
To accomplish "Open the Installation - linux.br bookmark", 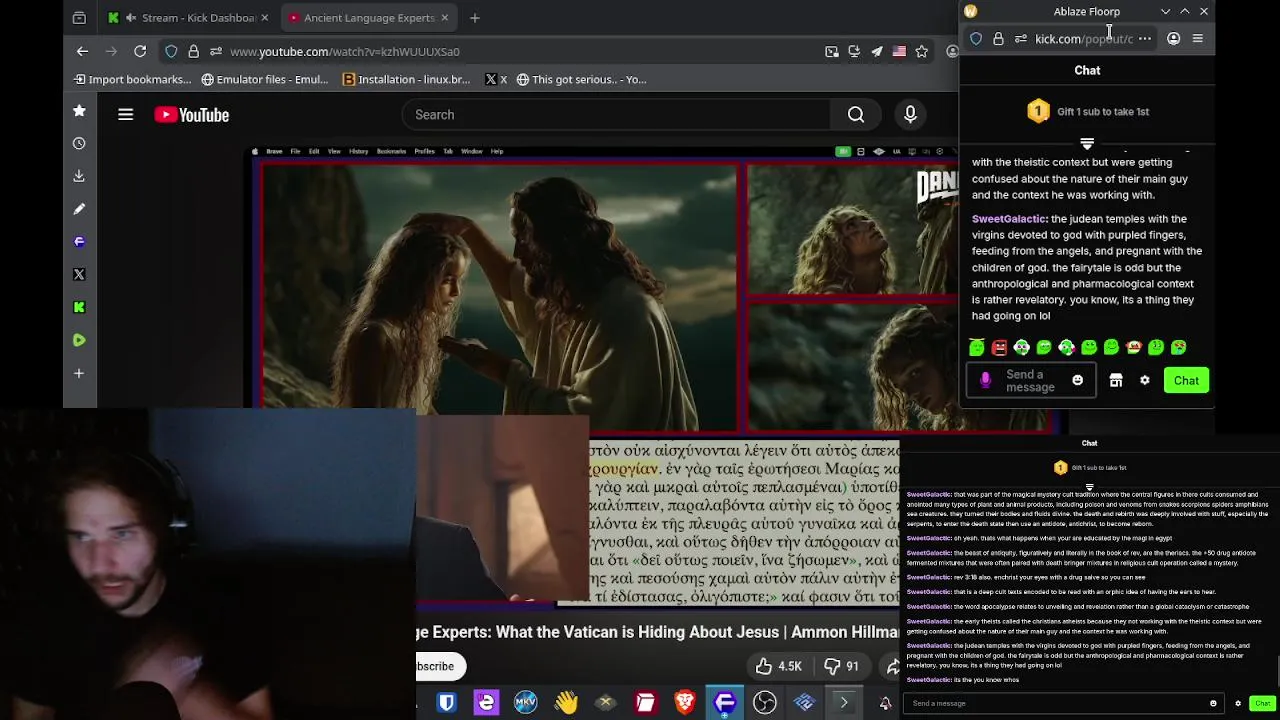I will point(406,79).
